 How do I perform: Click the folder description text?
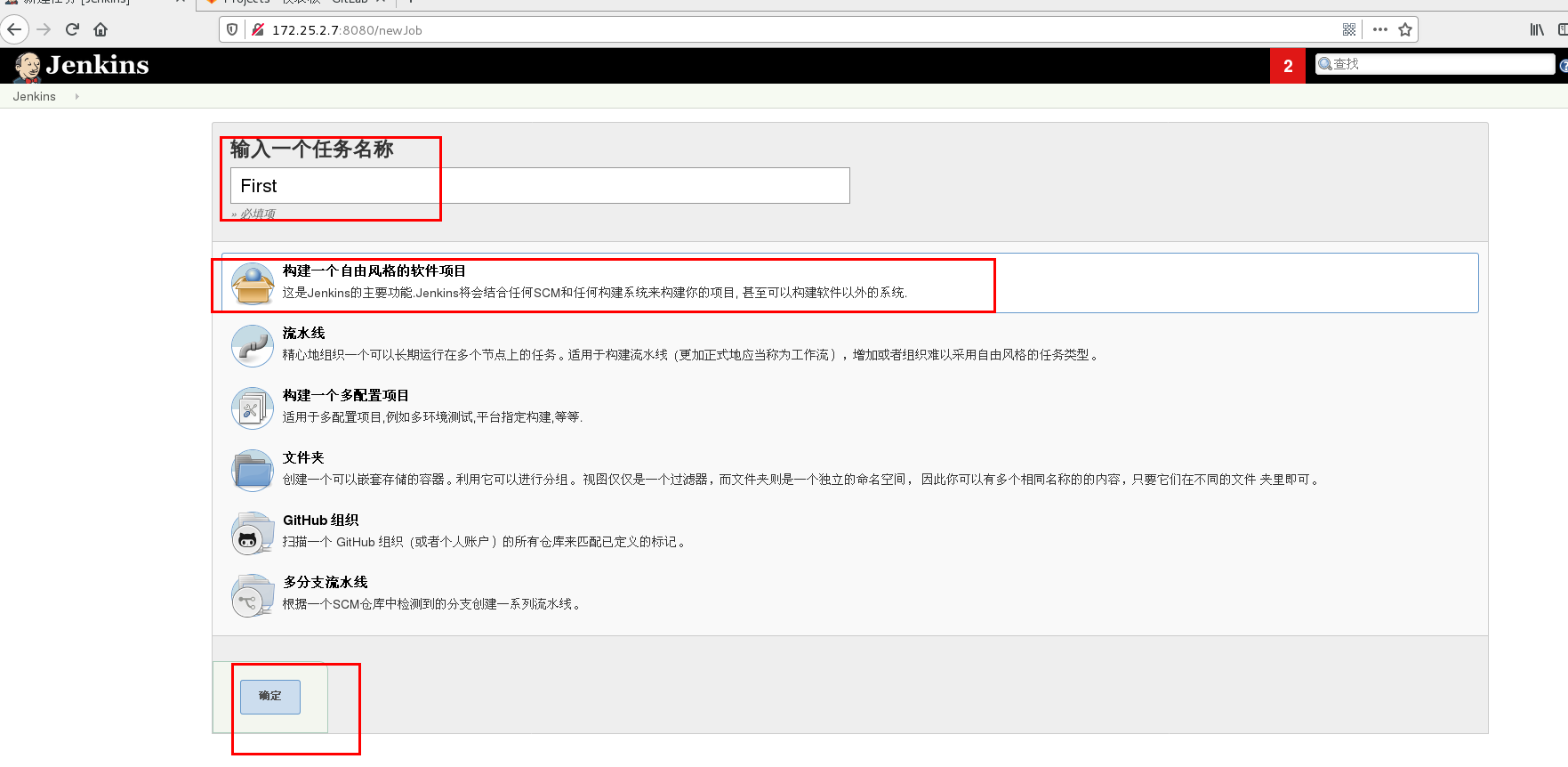802,480
